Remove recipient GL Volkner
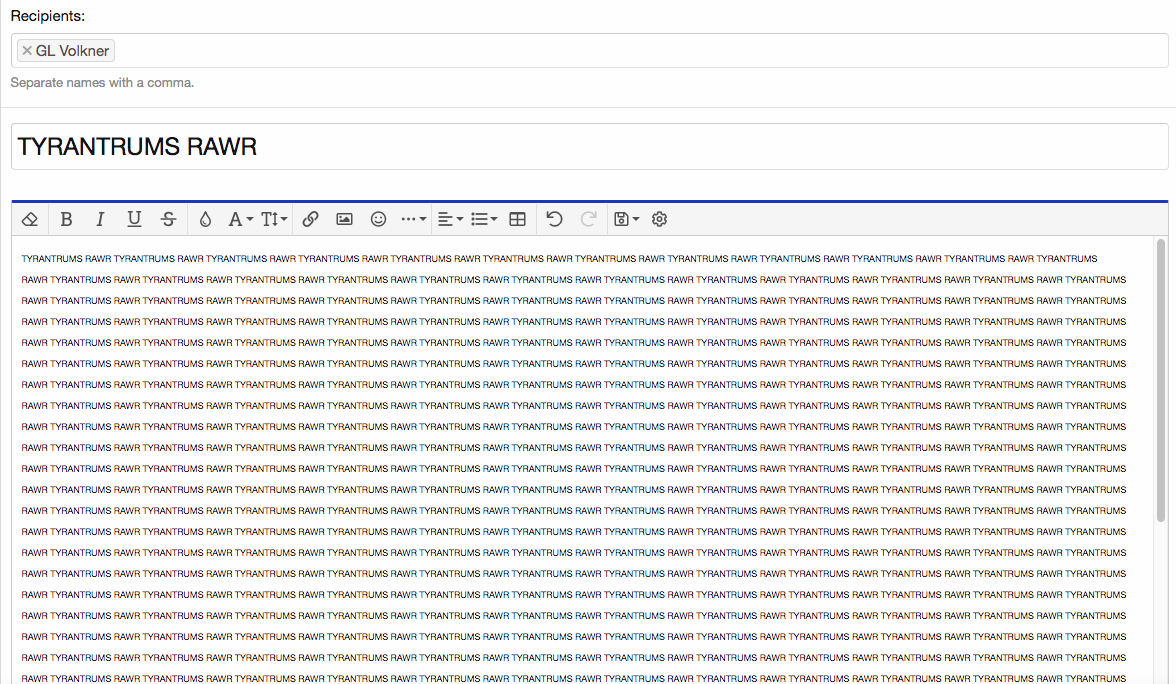This screenshot has width=1176, height=684. (27, 50)
